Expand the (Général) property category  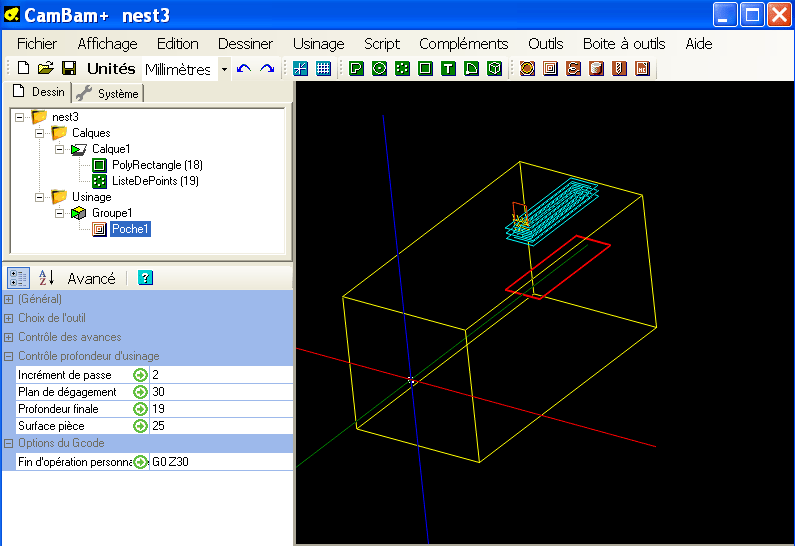tap(9, 300)
